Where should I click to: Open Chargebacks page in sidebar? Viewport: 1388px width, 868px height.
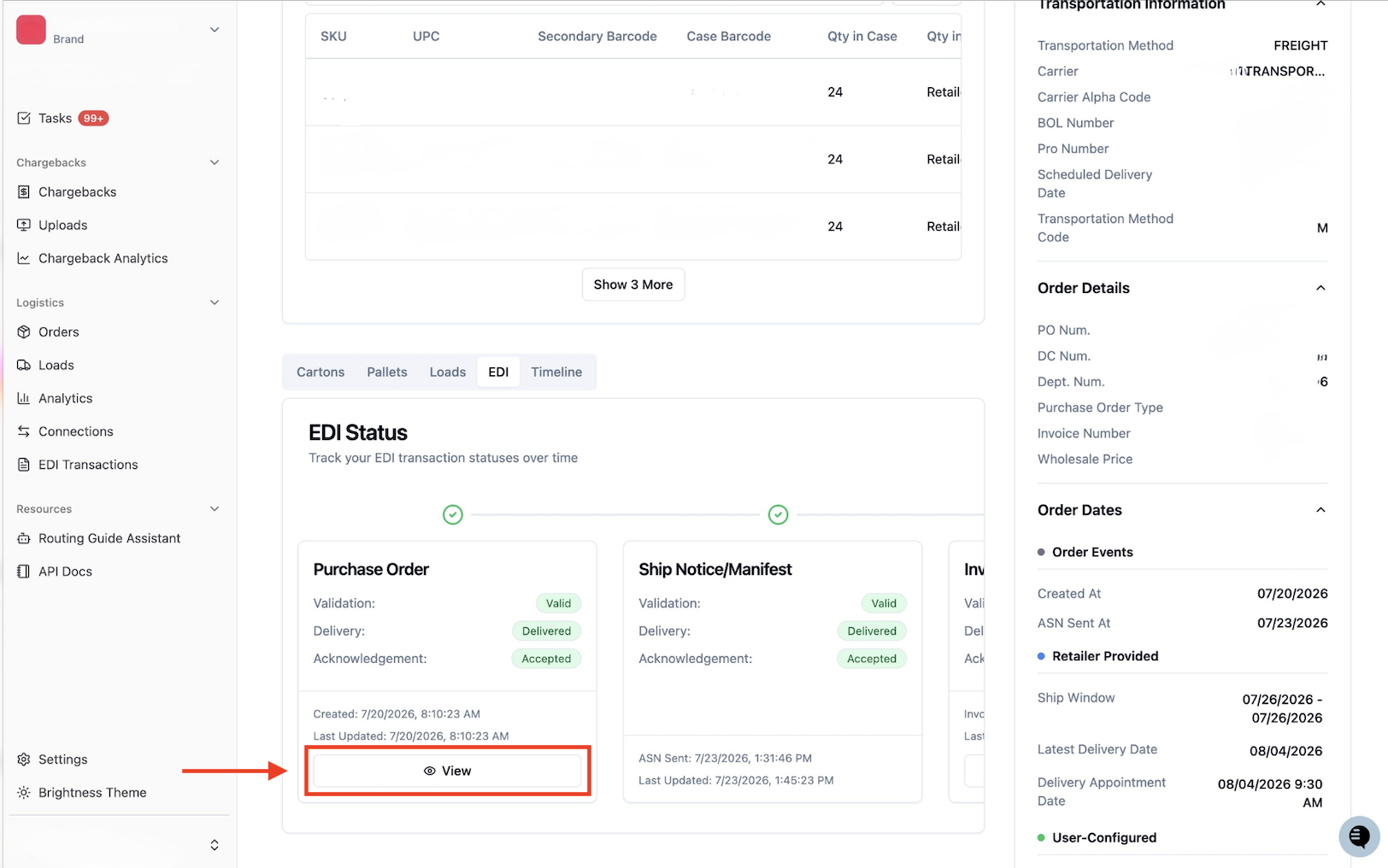point(77,192)
